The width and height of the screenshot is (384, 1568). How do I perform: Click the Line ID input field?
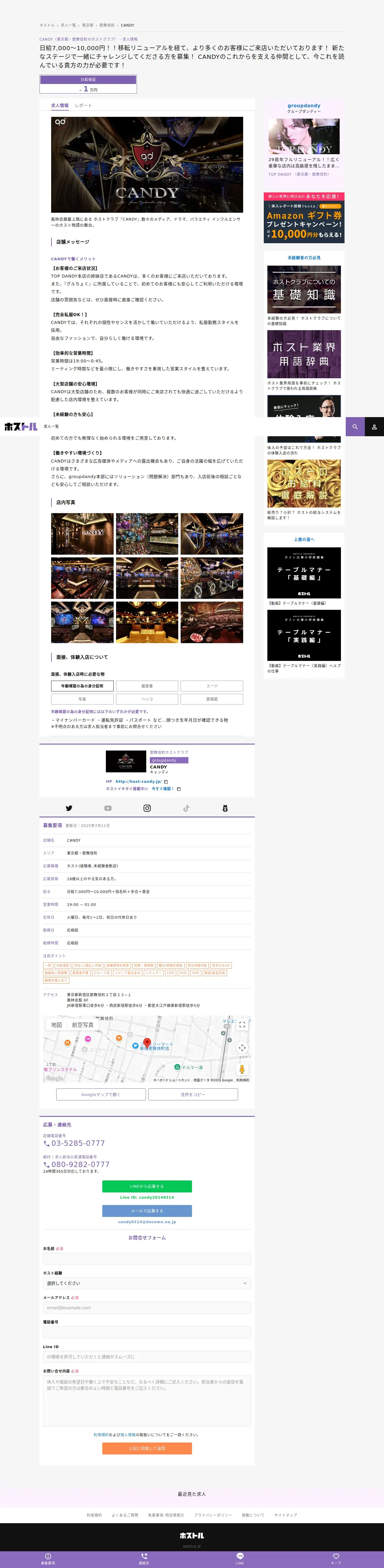pos(147,1357)
